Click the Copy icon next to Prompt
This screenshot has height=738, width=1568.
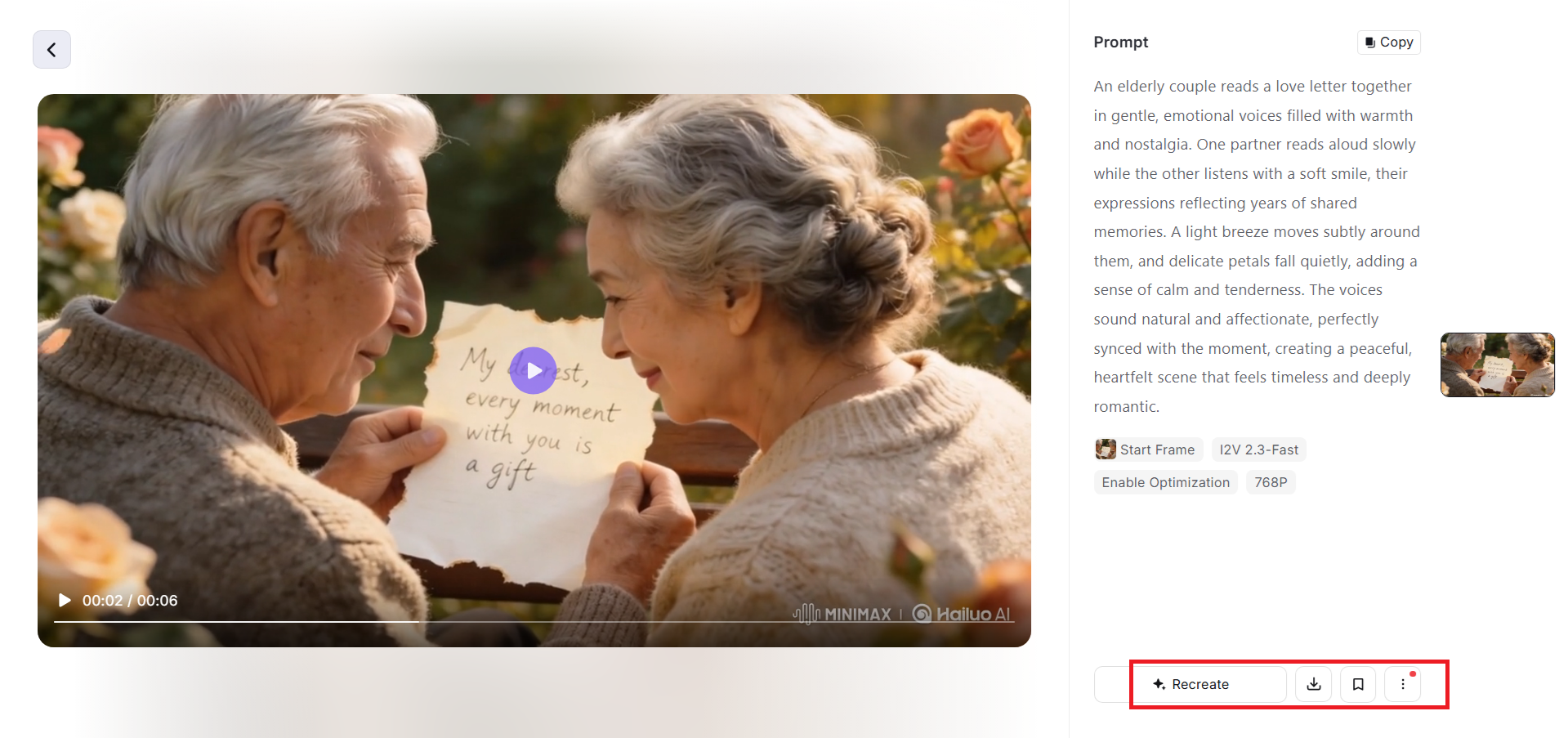pos(1371,42)
